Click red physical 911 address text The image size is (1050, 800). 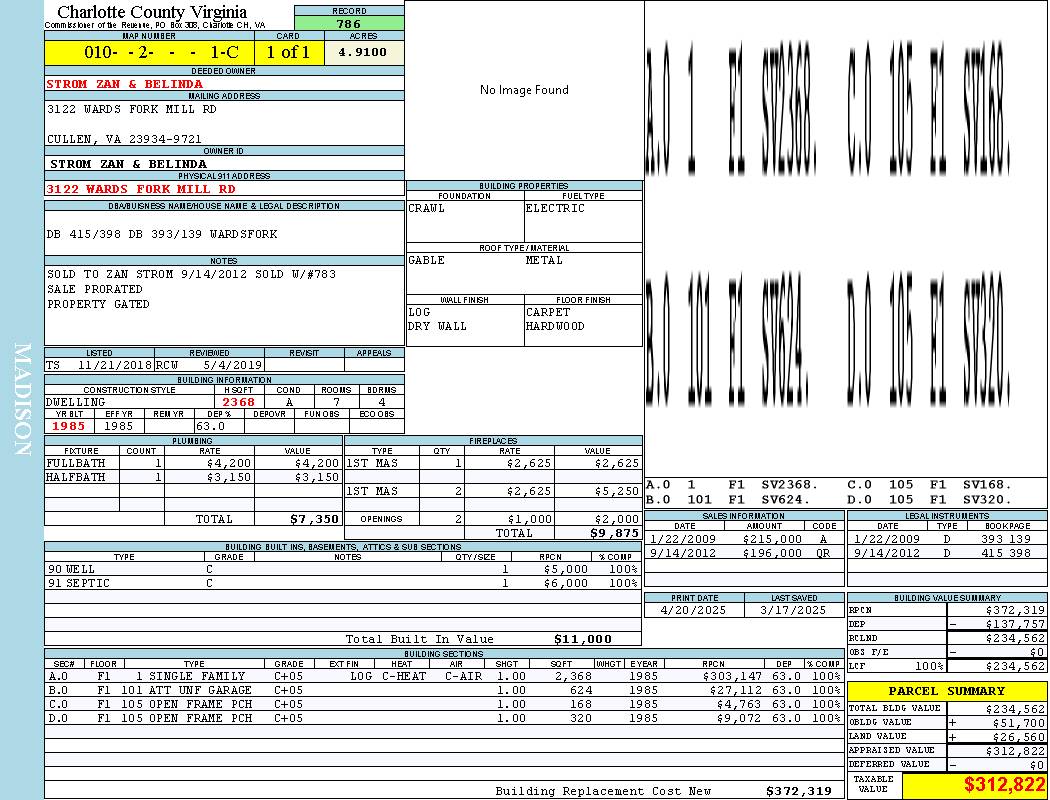(141, 189)
